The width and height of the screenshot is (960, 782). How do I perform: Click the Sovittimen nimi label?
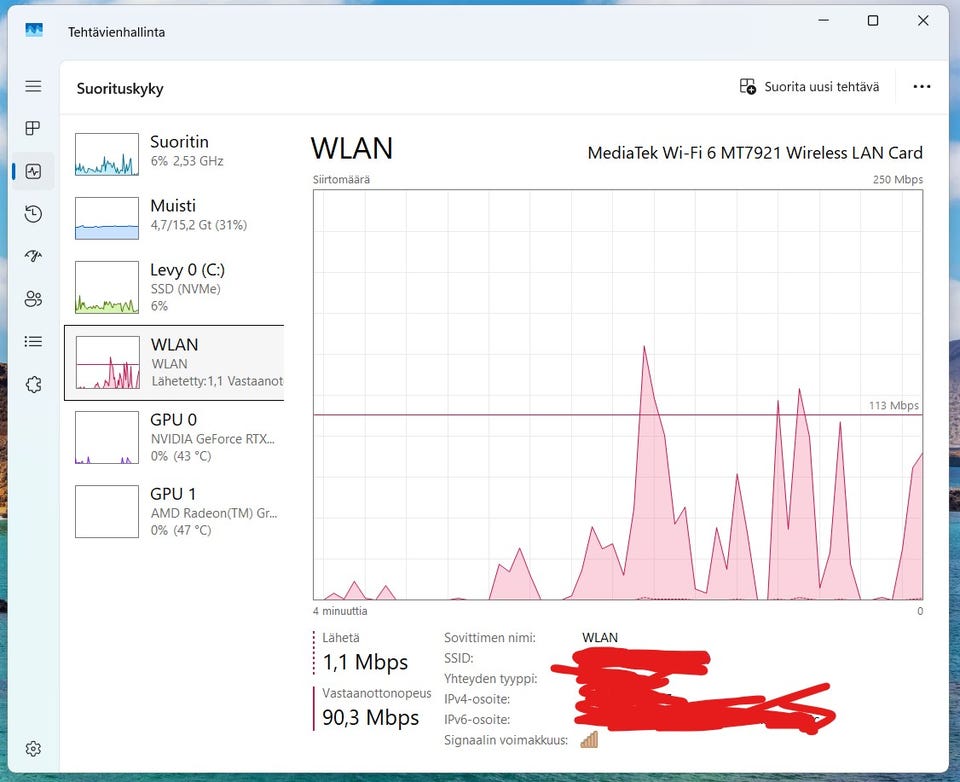[x=490, y=637]
